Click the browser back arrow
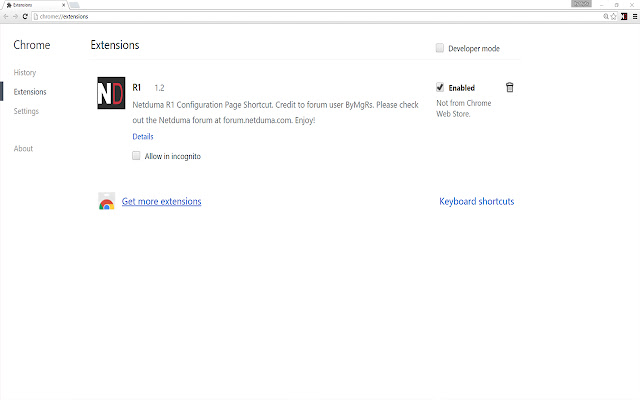The image size is (640, 400). point(6,16)
